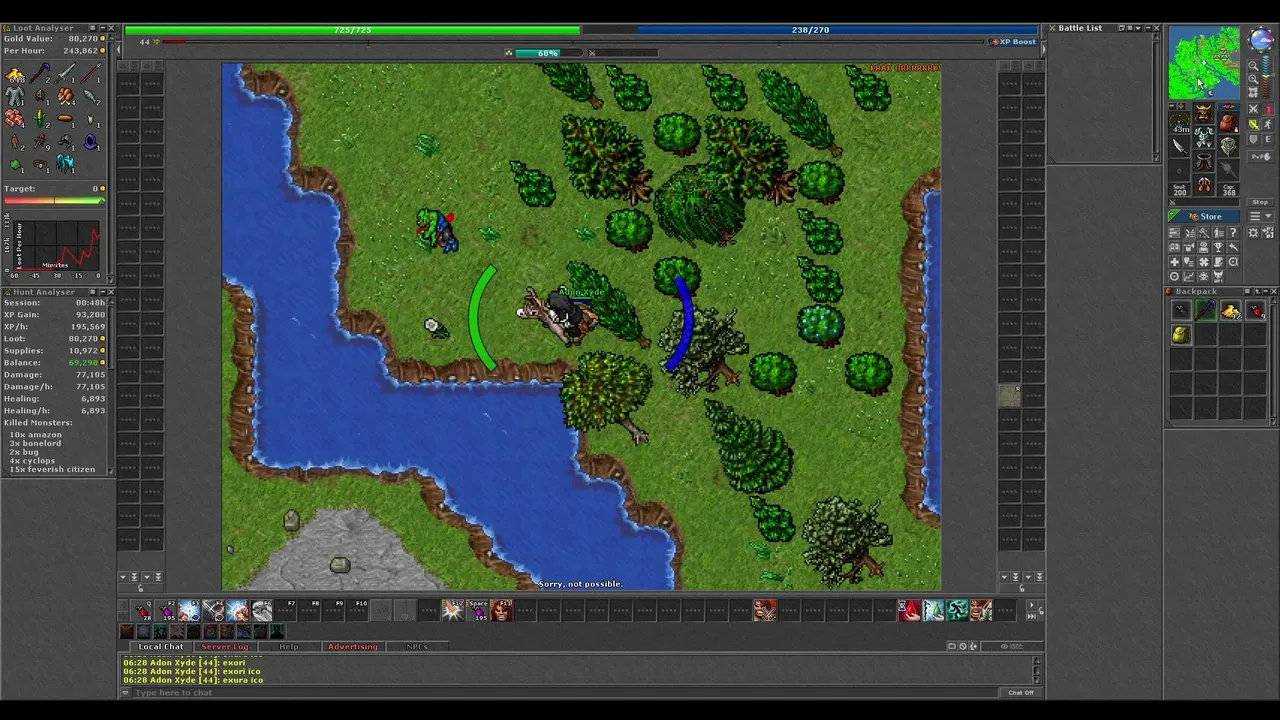1280x720 pixels.
Task: Click the green health bar
Action: pyautogui.click(x=352, y=30)
